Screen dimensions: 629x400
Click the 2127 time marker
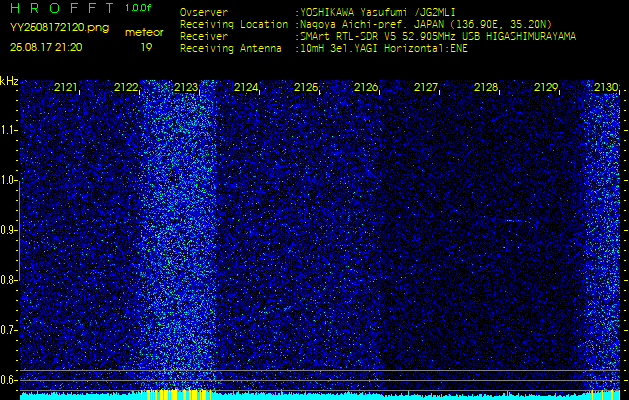click(x=426, y=87)
